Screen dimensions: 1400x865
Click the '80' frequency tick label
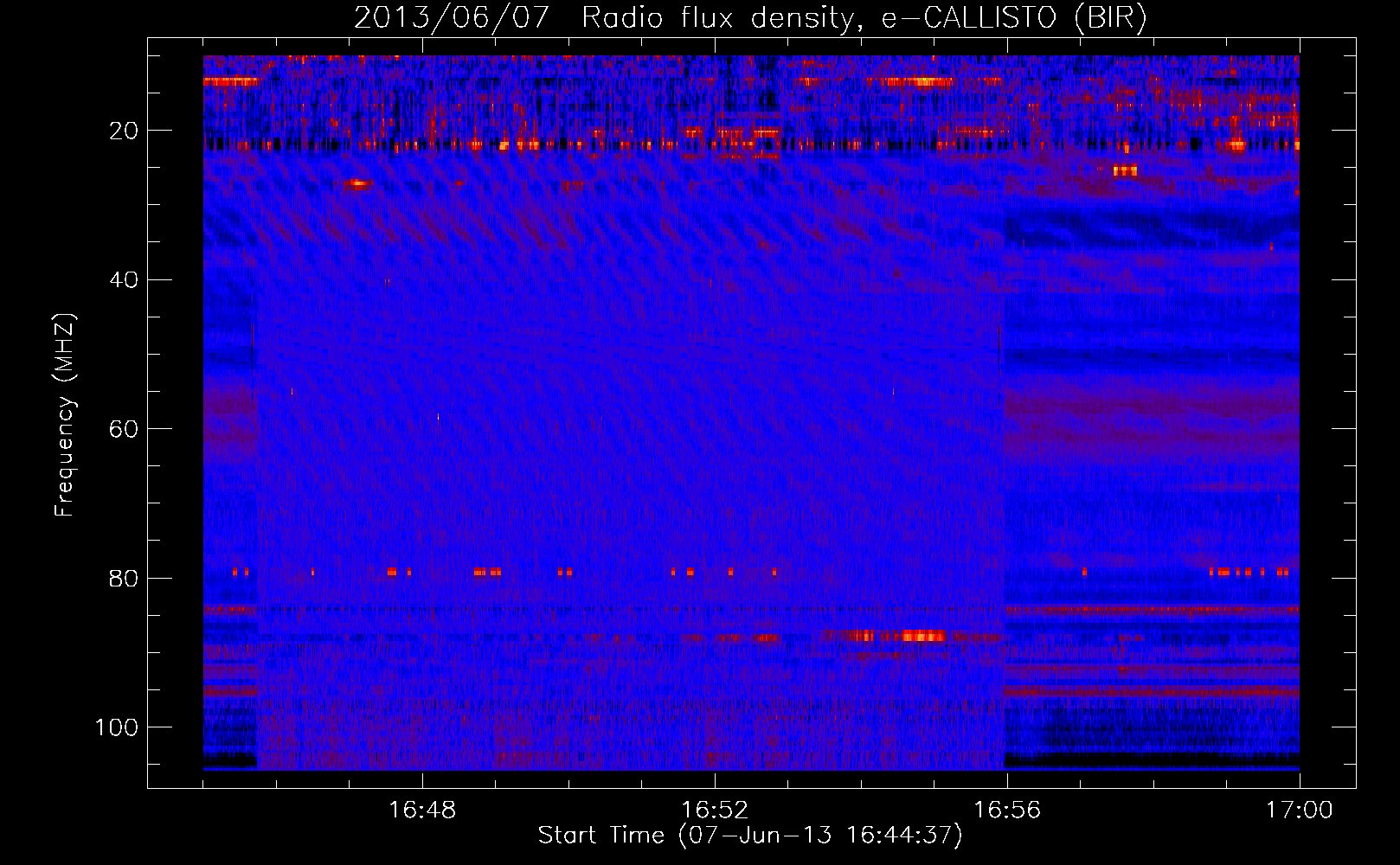coord(124,578)
